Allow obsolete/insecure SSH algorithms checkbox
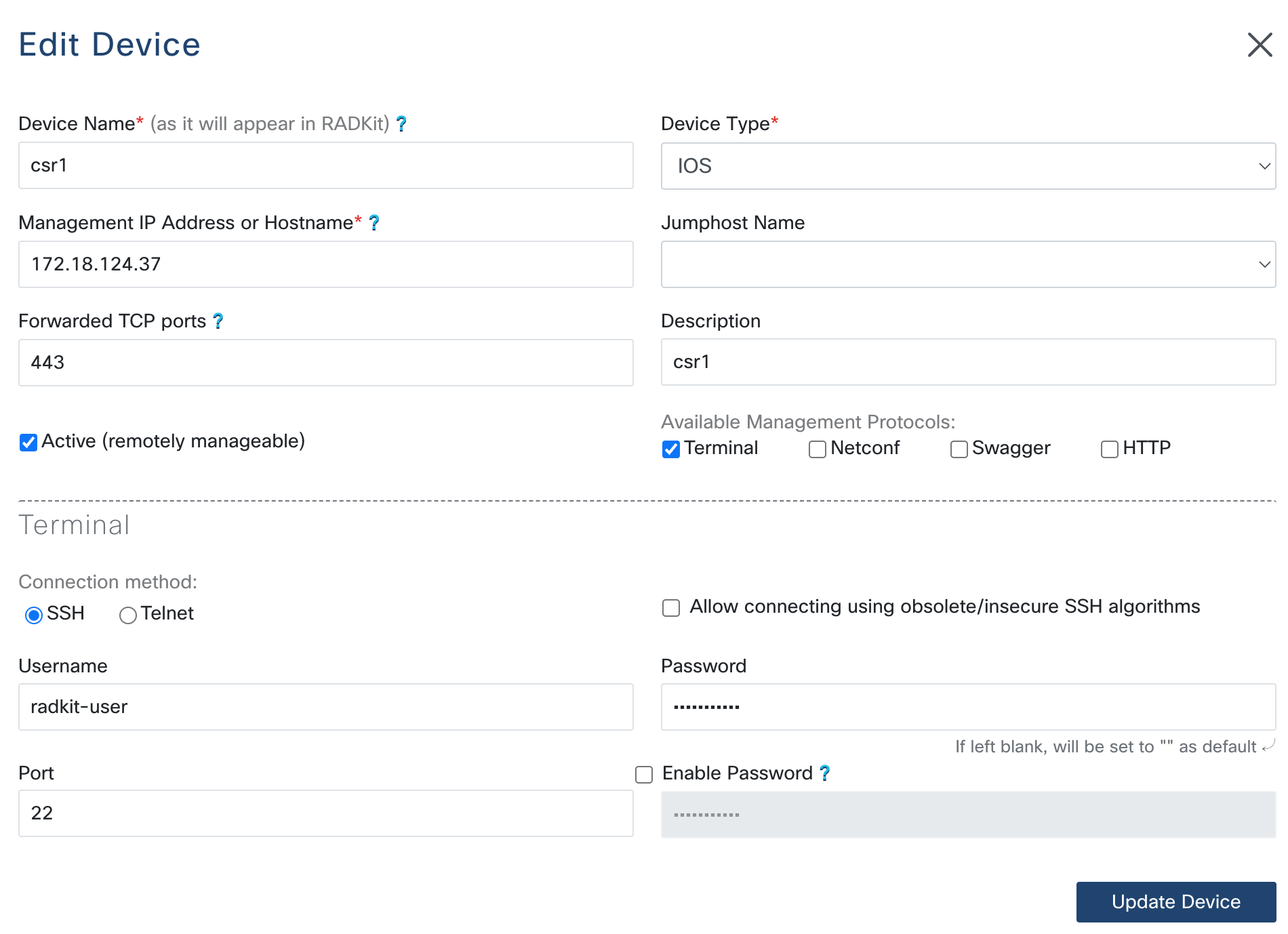The image size is (1288, 934). click(x=671, y=608)
